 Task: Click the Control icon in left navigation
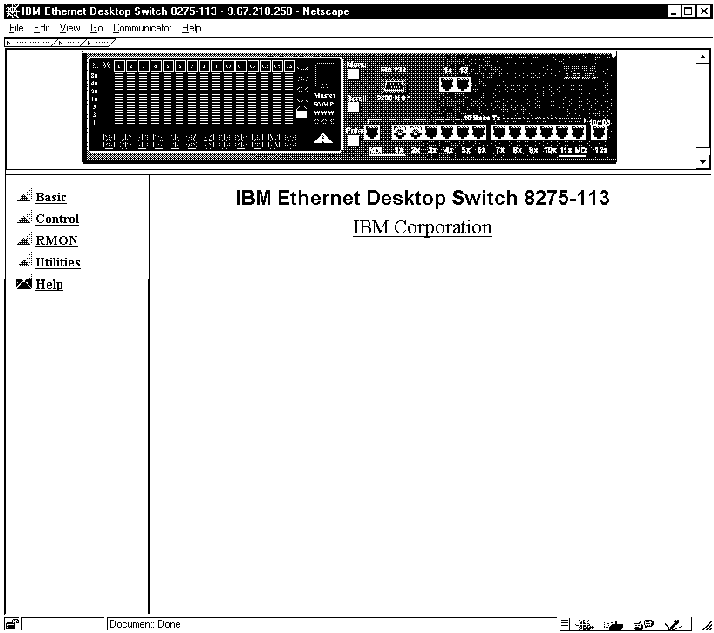(24, 219)
